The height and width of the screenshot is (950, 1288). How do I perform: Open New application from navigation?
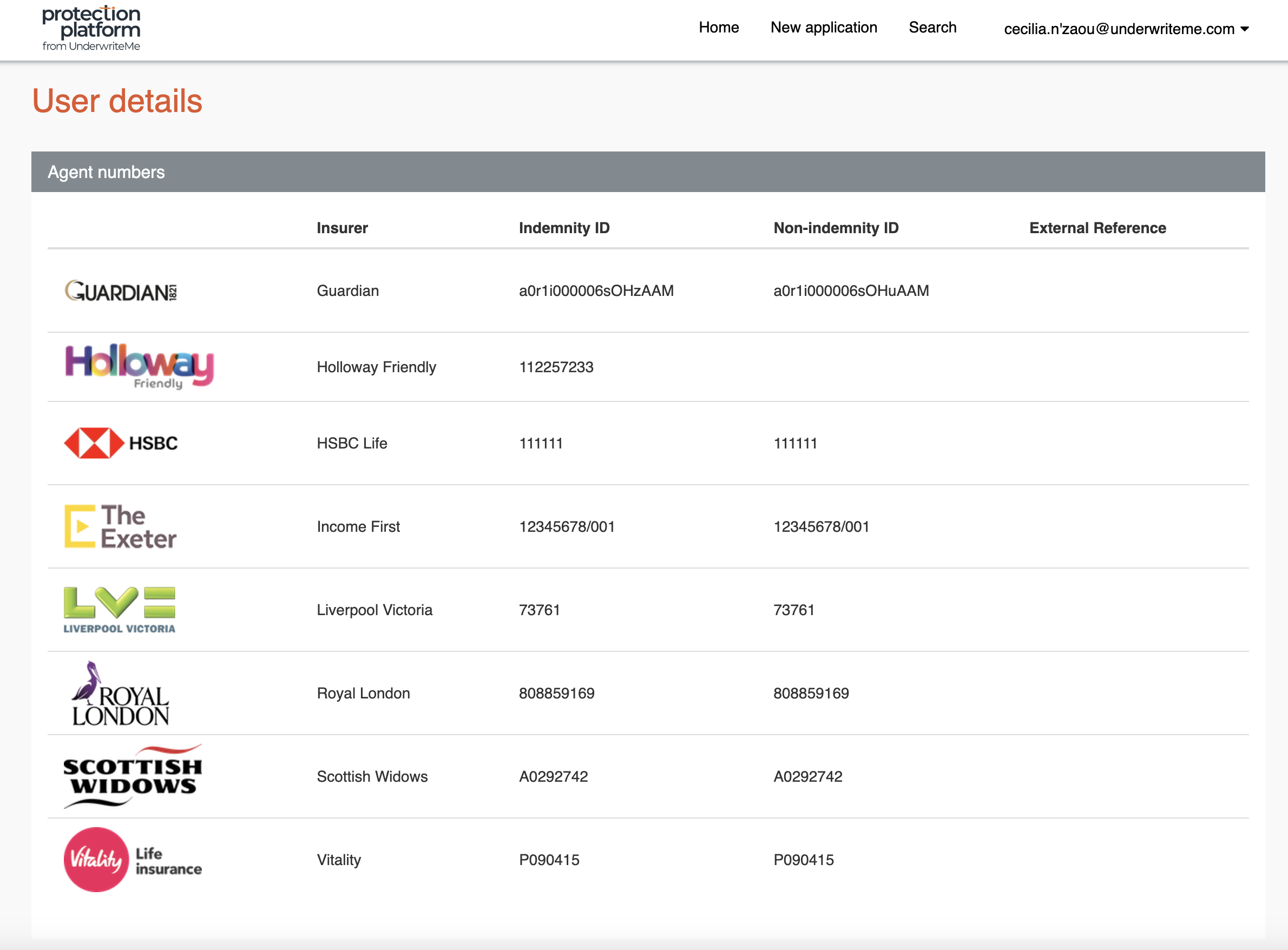[824, 27]
